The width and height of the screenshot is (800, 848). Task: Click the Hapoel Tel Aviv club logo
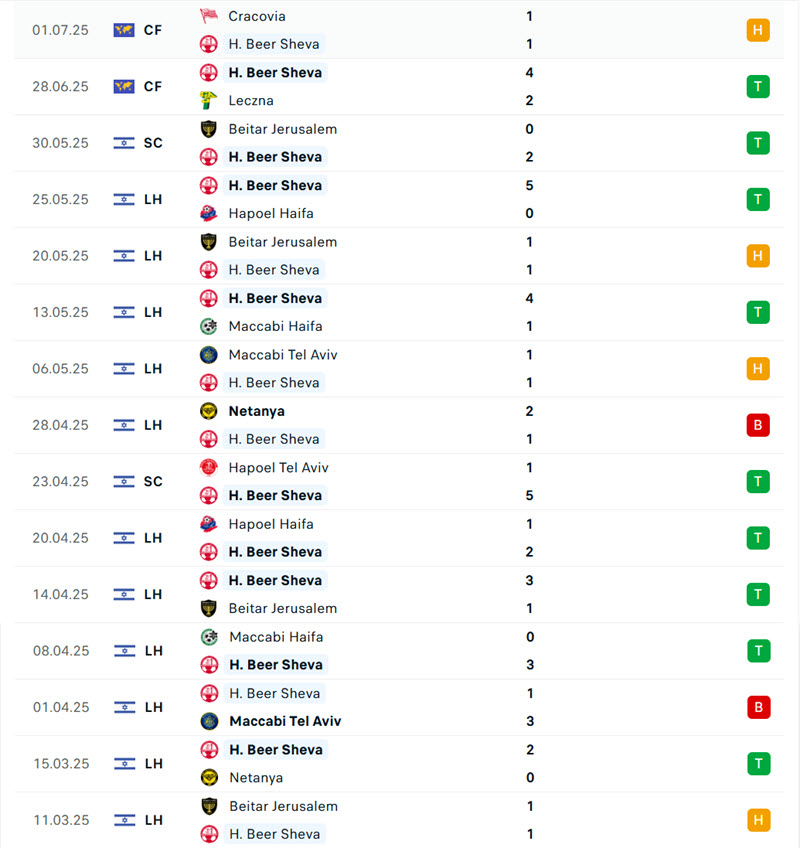(208, 467)
